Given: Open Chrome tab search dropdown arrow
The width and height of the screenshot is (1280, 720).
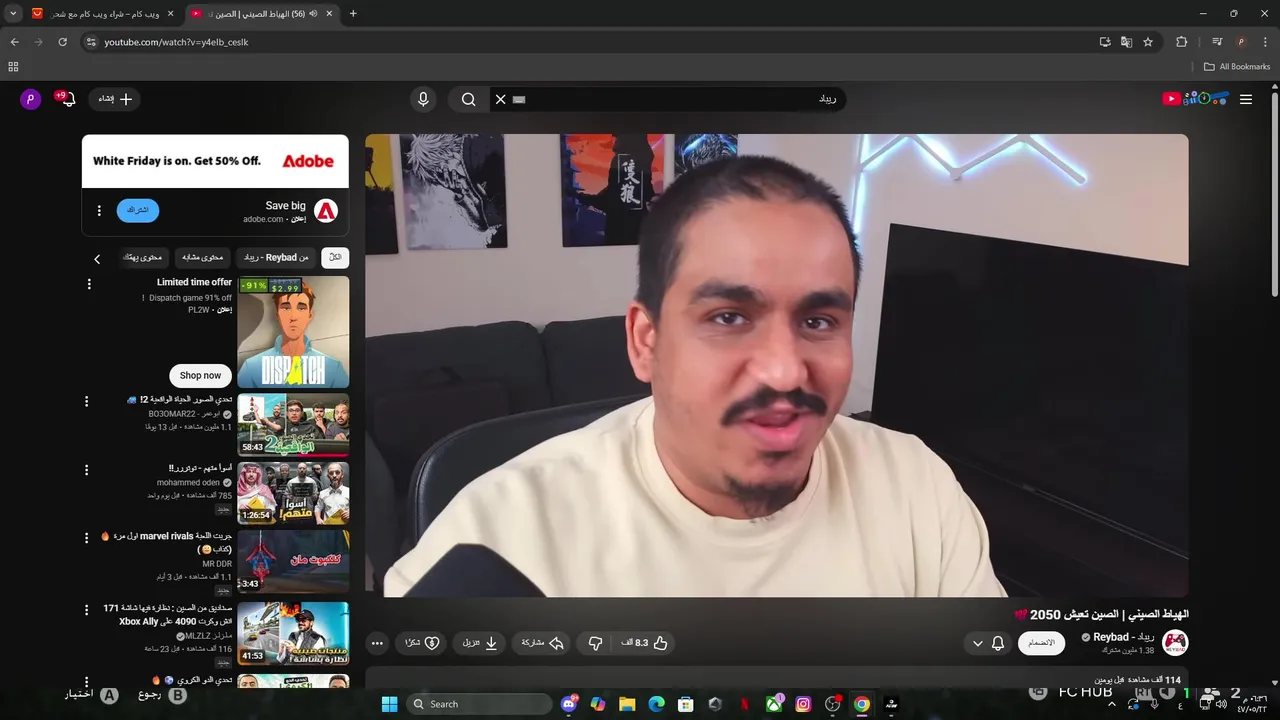Looking at the screenshot, I should point(13,14).
